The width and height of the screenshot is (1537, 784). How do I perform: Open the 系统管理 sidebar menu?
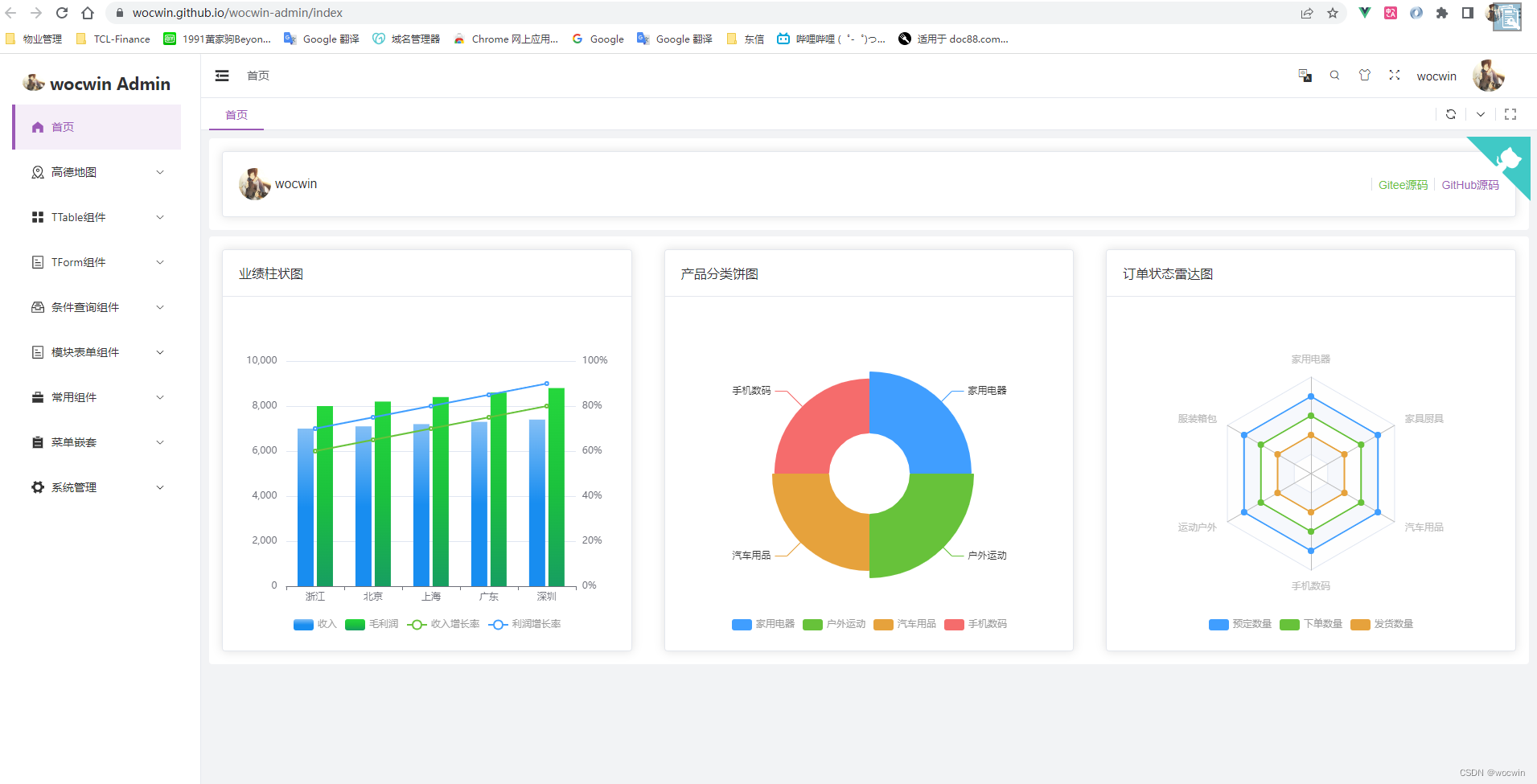tap(97, 487)
